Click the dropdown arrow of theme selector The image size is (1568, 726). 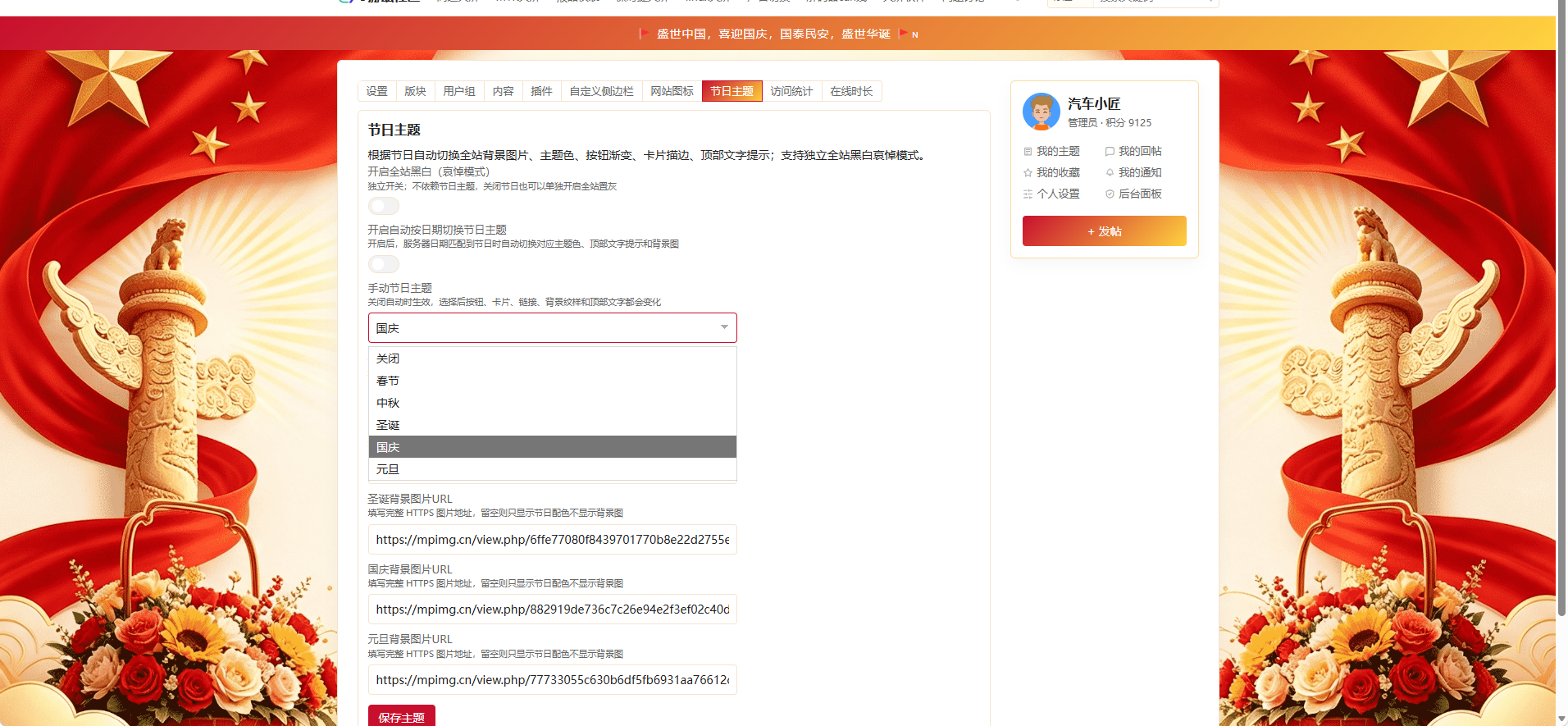coord(724,327)
